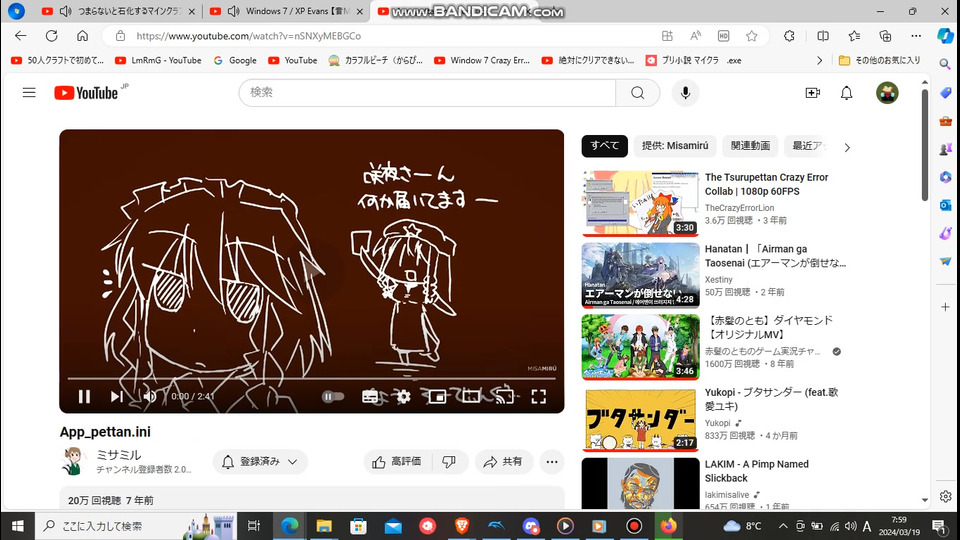Open the favorites list icon
This screenshot has height=540, width=960.
(855, 36)
